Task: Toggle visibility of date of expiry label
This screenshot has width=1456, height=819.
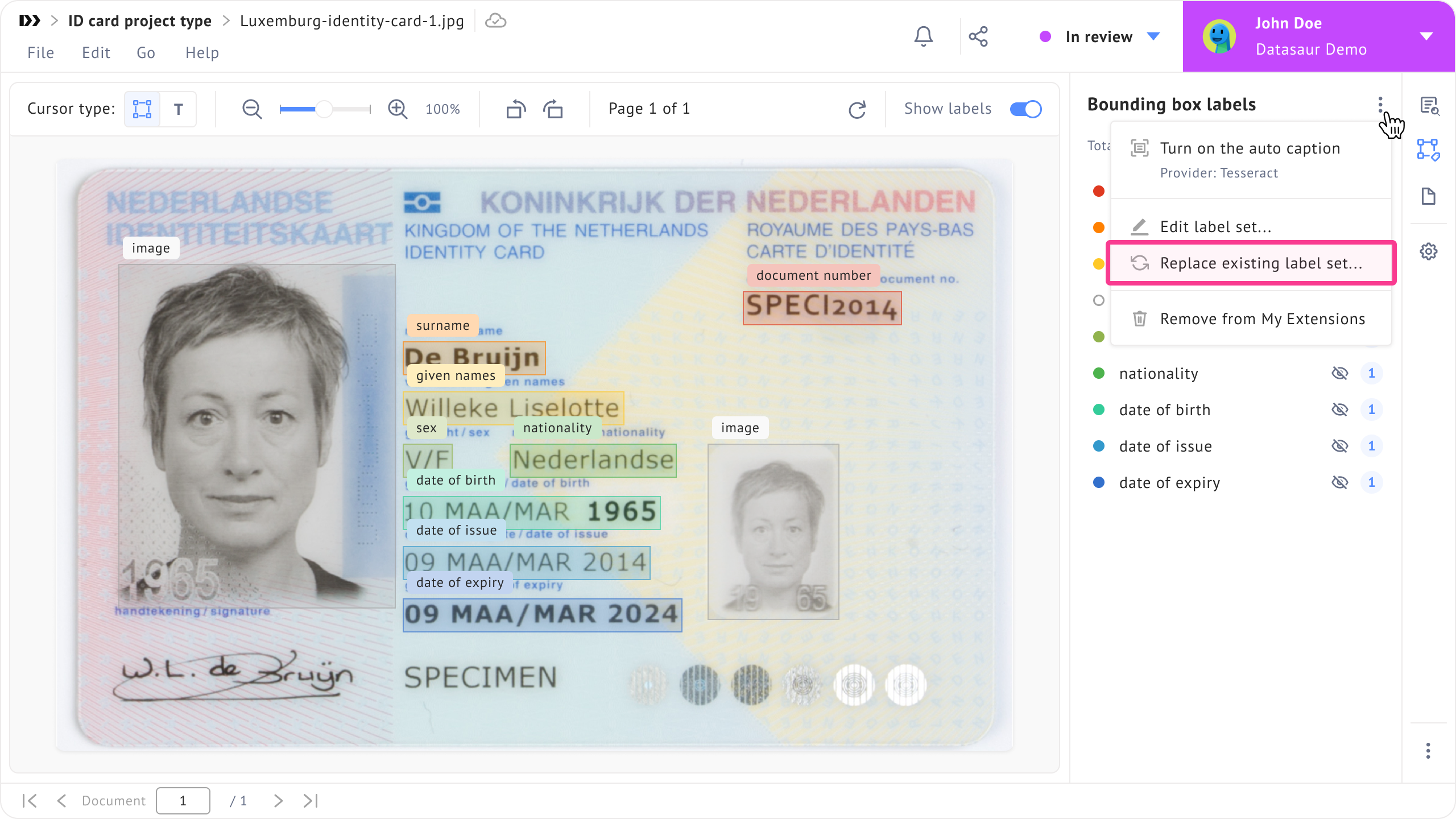Action: pos(1339,482)
